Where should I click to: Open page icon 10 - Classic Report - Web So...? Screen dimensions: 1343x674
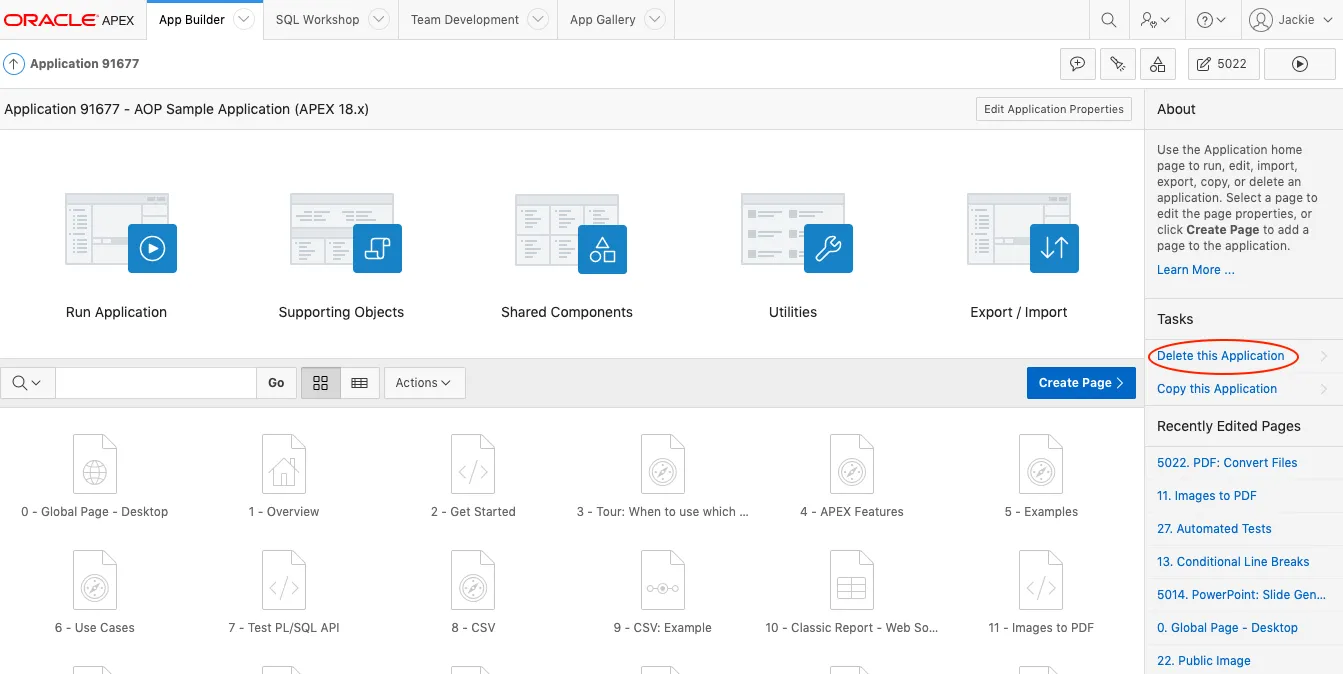pos(852,580)
